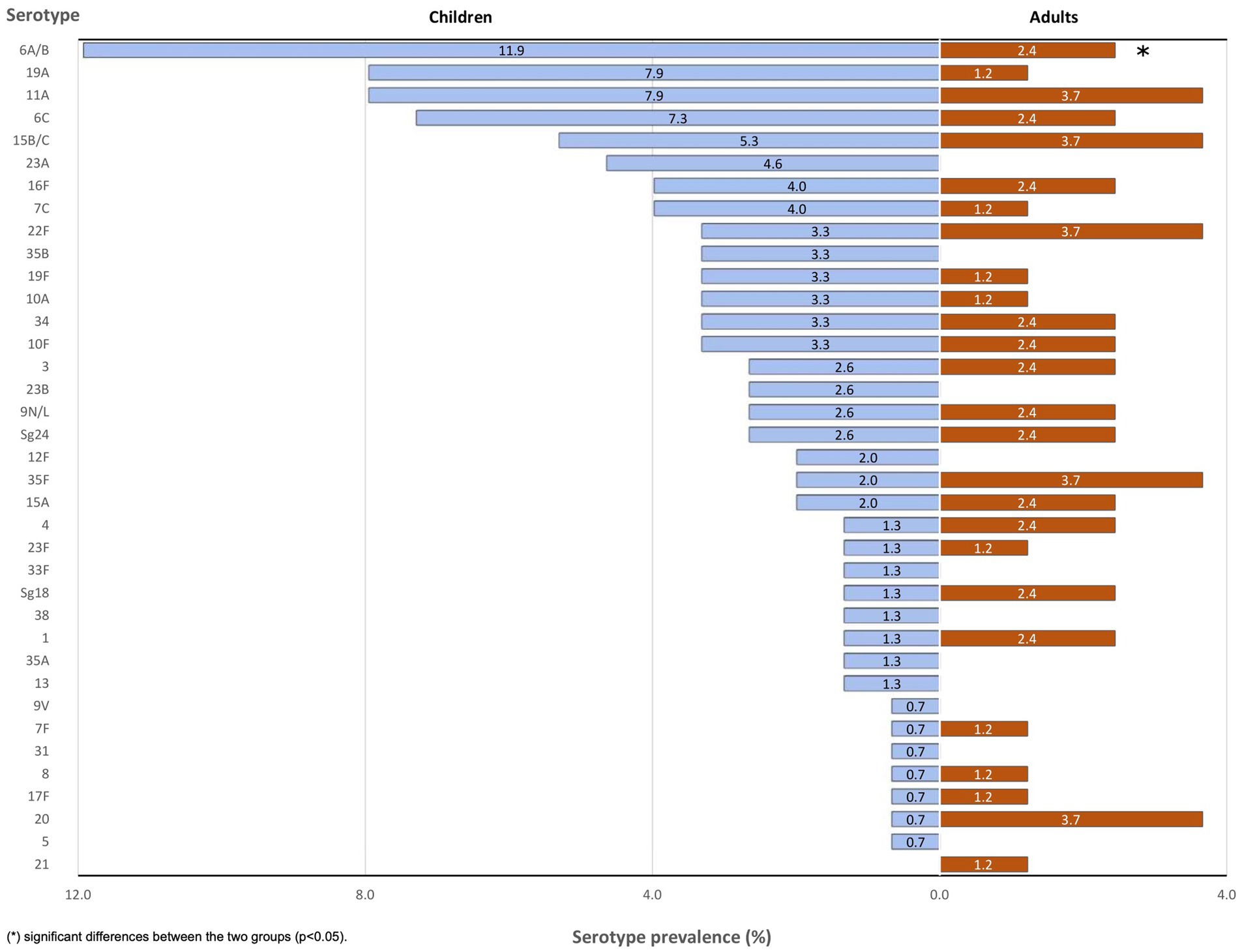Click the 12.0 axis tick label

78,895
